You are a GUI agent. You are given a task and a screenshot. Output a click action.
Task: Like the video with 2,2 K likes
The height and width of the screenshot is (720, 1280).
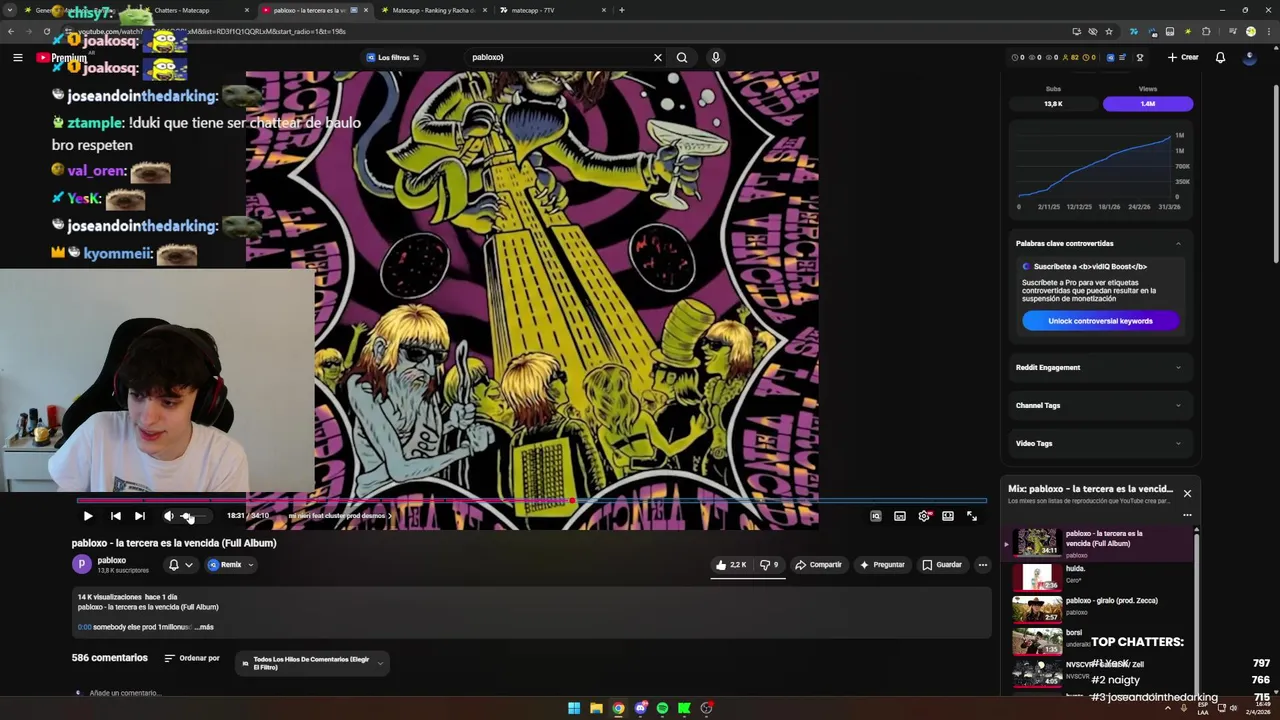(x=731, y=565)
